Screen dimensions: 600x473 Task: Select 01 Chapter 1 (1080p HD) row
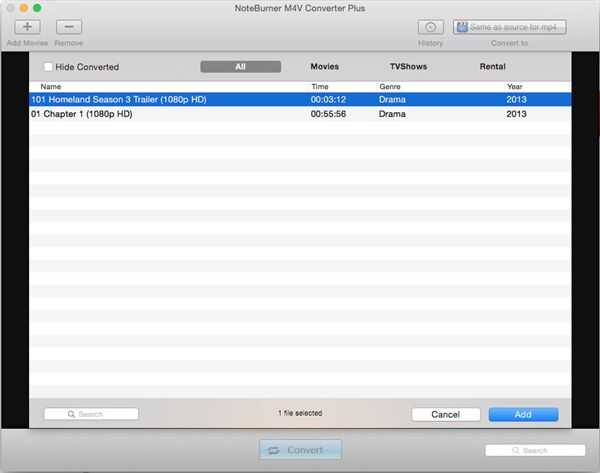300,114
